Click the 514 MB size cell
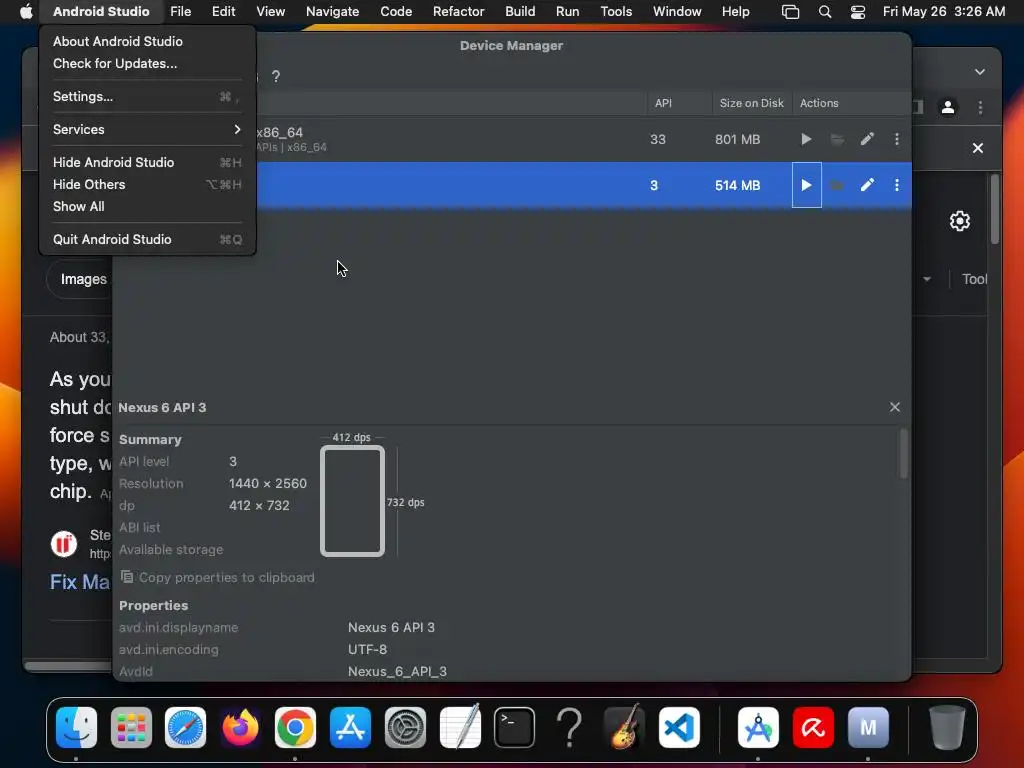 tap(737, 185)
